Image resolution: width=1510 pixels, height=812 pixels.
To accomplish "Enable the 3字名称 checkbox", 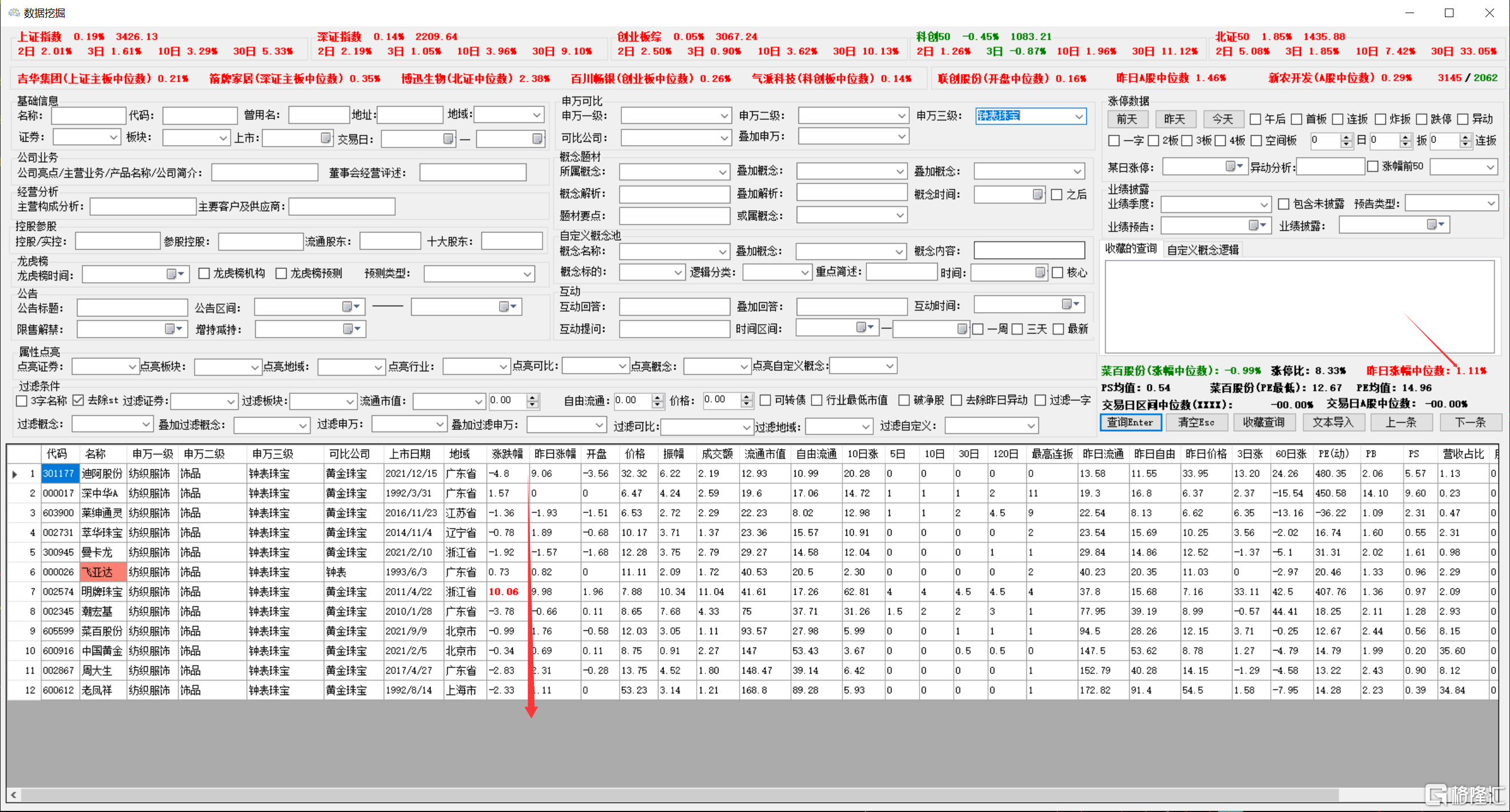I will coord(22,401).
